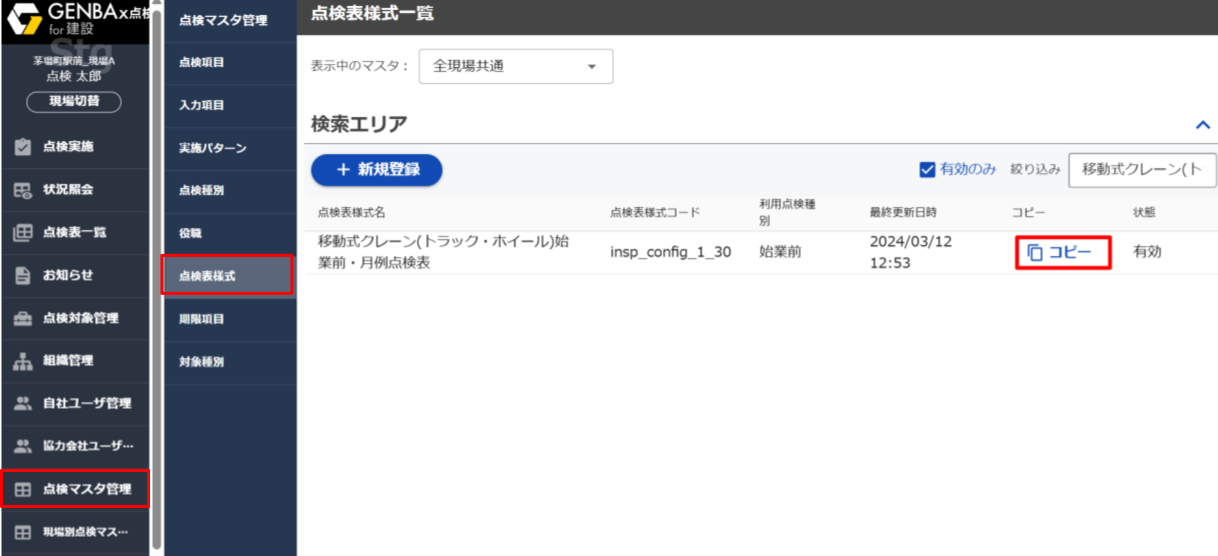Collapse the 検索エリア section chevron
The height and width of the screenshot is (556, 1218).
1203,125
